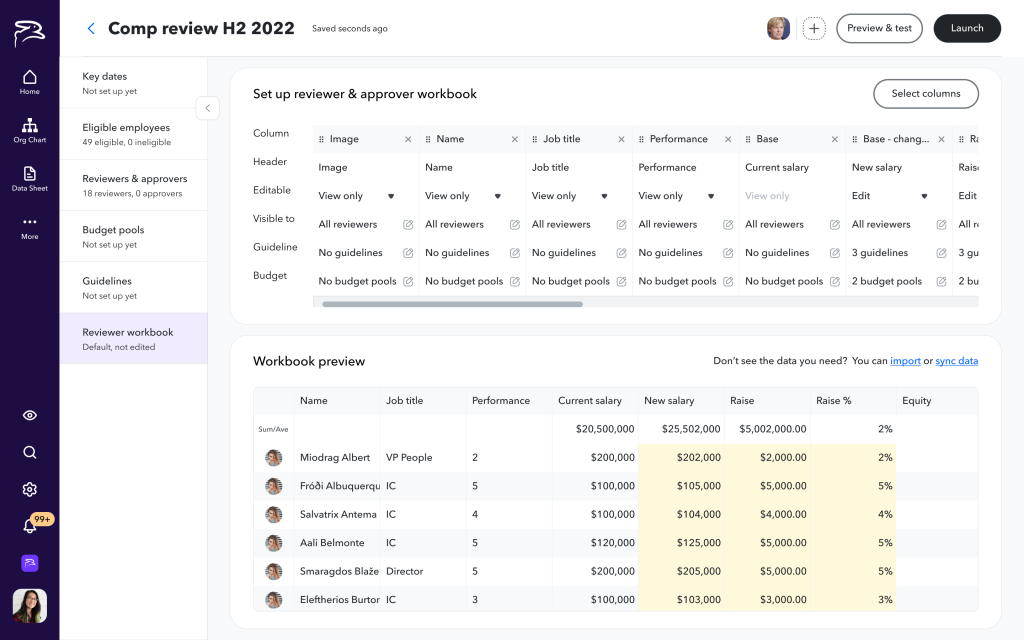
Task: Open the search magnifier icon
Action: [29, 452]
